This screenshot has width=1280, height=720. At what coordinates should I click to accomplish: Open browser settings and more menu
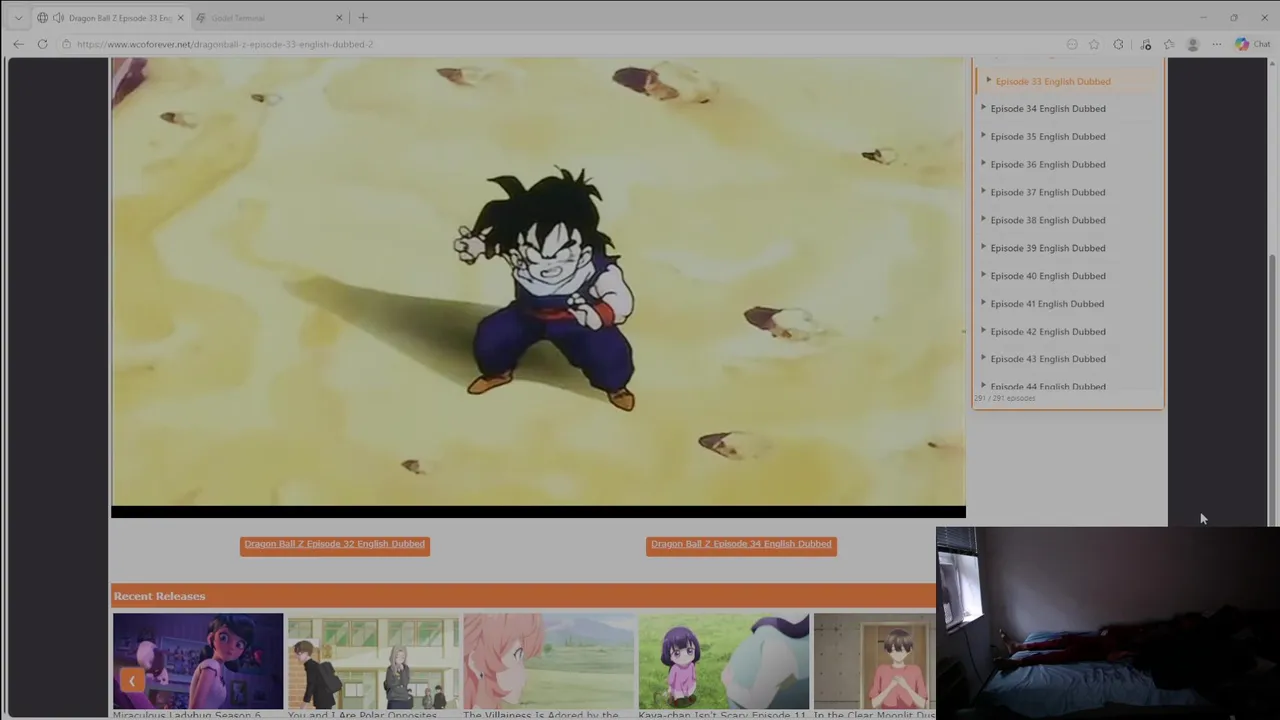click(x=1217, y=44)
